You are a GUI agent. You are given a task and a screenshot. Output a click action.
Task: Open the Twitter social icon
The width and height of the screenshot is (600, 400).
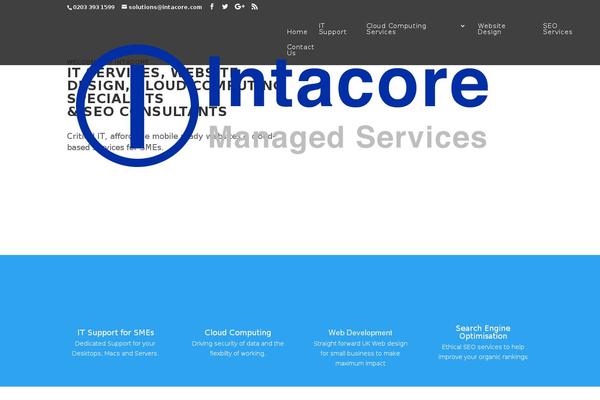(x=225, y=7)
